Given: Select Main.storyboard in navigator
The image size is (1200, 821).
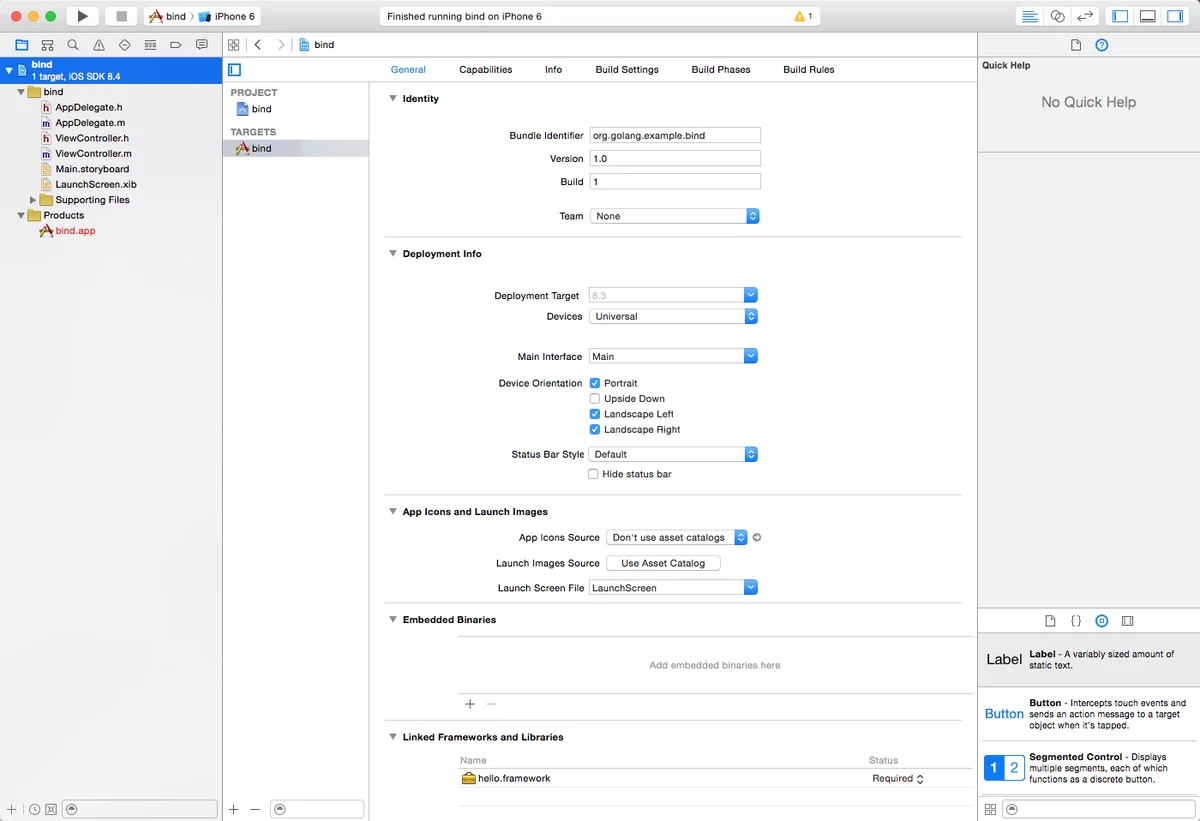Looking at the screenshot, I should click(92, 169).
